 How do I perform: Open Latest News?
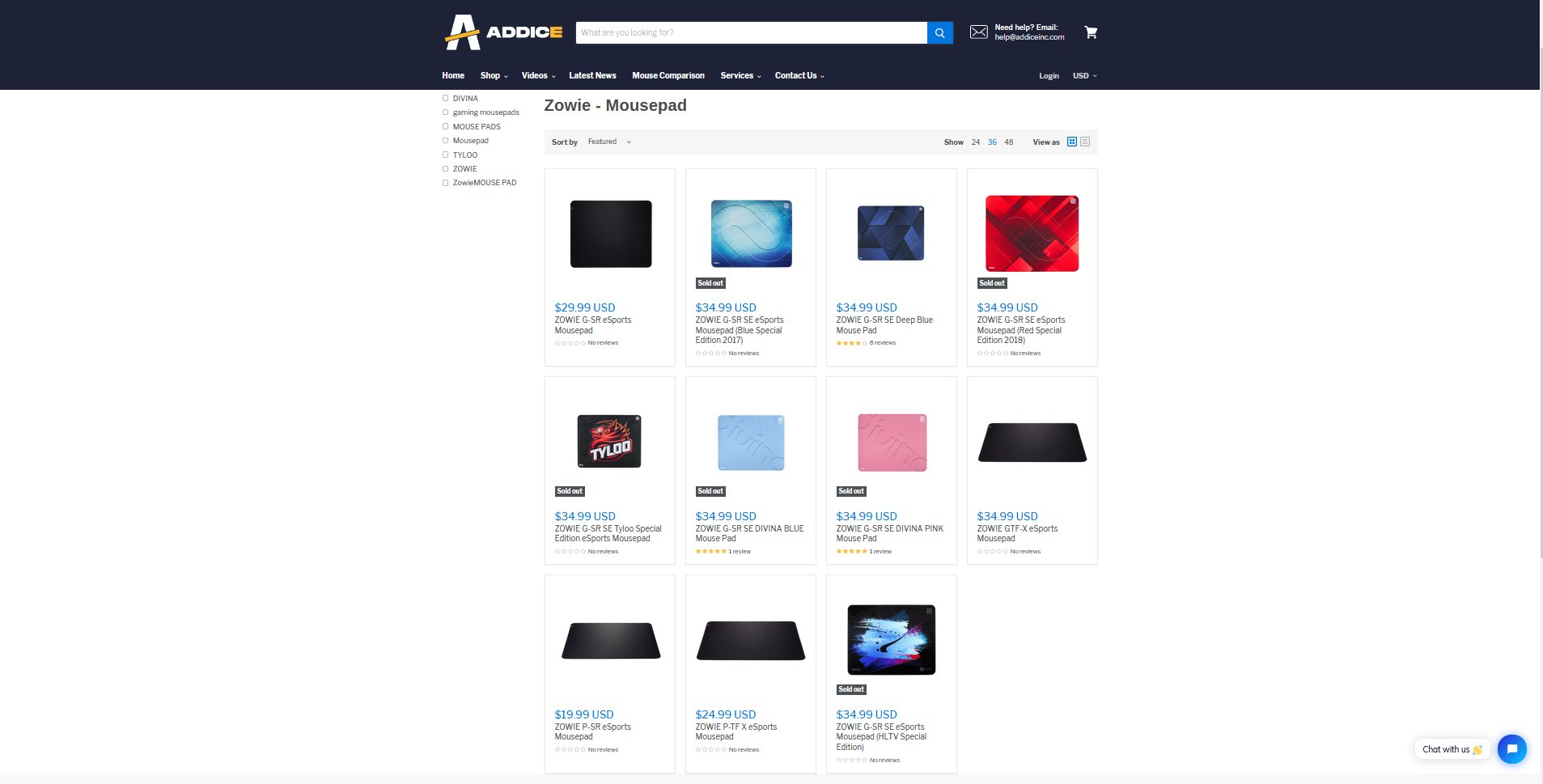592,75
